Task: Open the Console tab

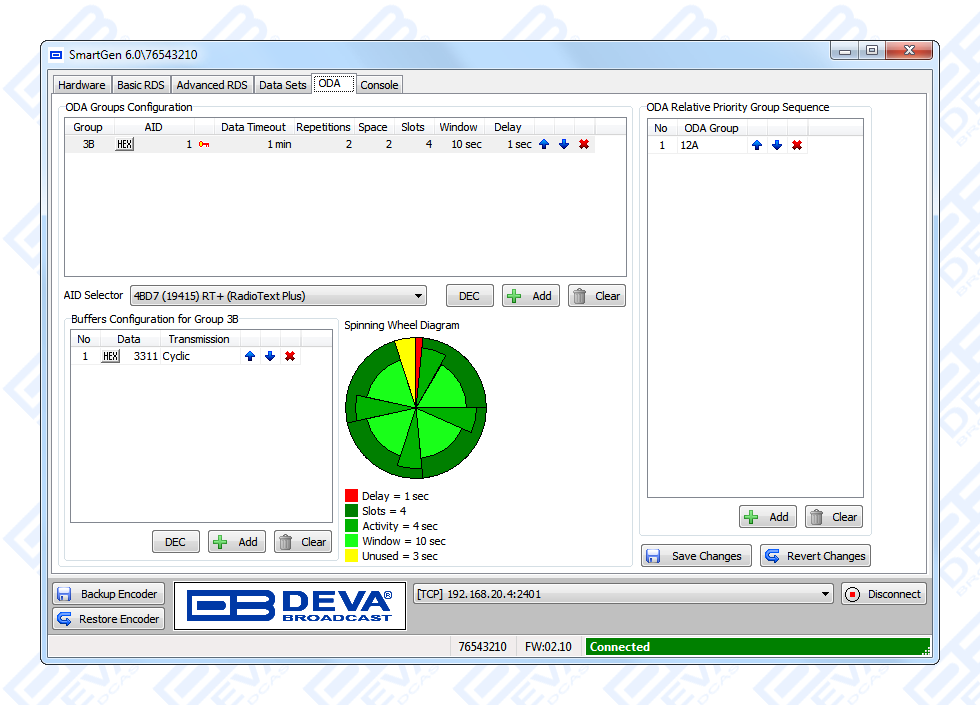Action: 379,85
